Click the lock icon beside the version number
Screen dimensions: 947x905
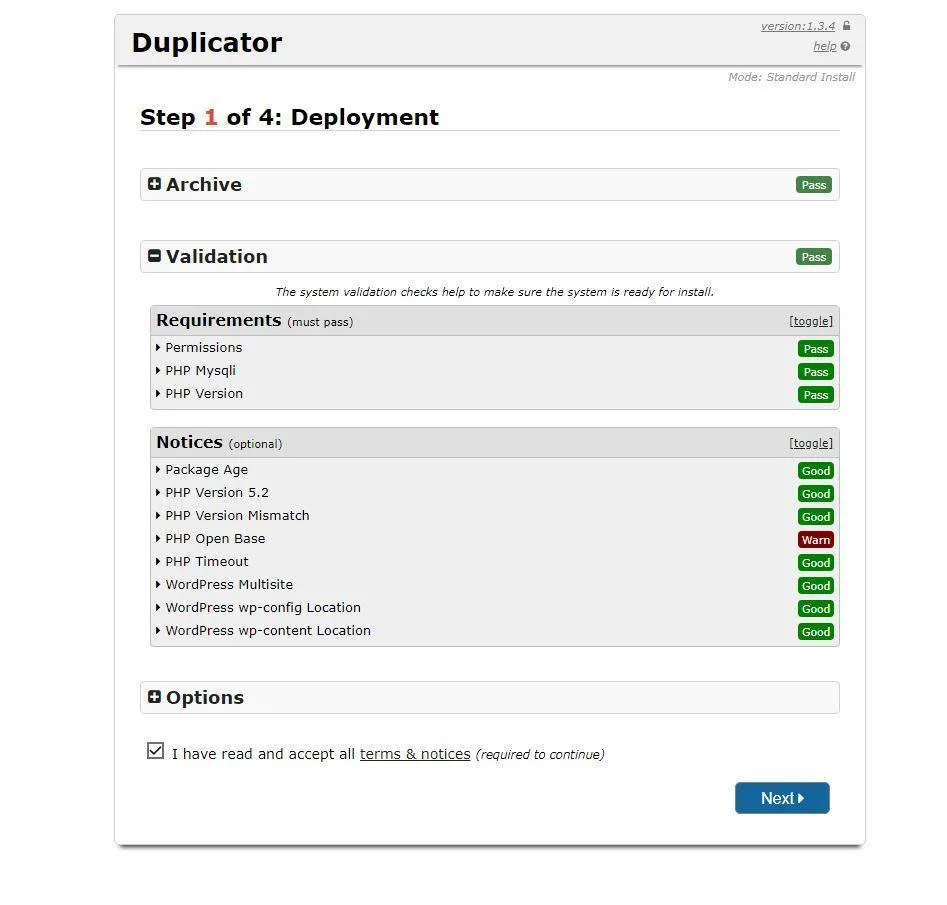[846, 25]
